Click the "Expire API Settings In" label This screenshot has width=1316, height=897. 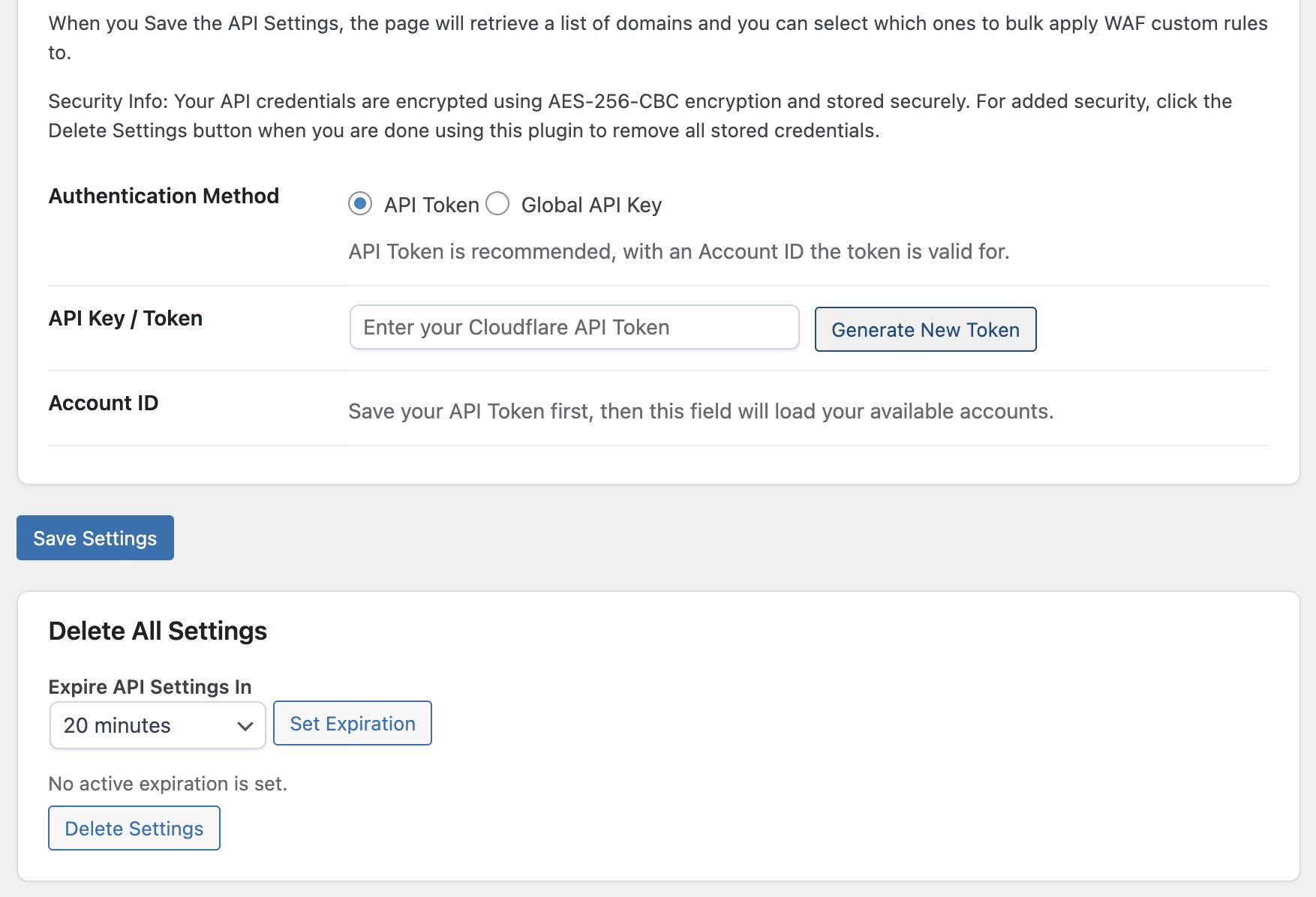[150, 687]
